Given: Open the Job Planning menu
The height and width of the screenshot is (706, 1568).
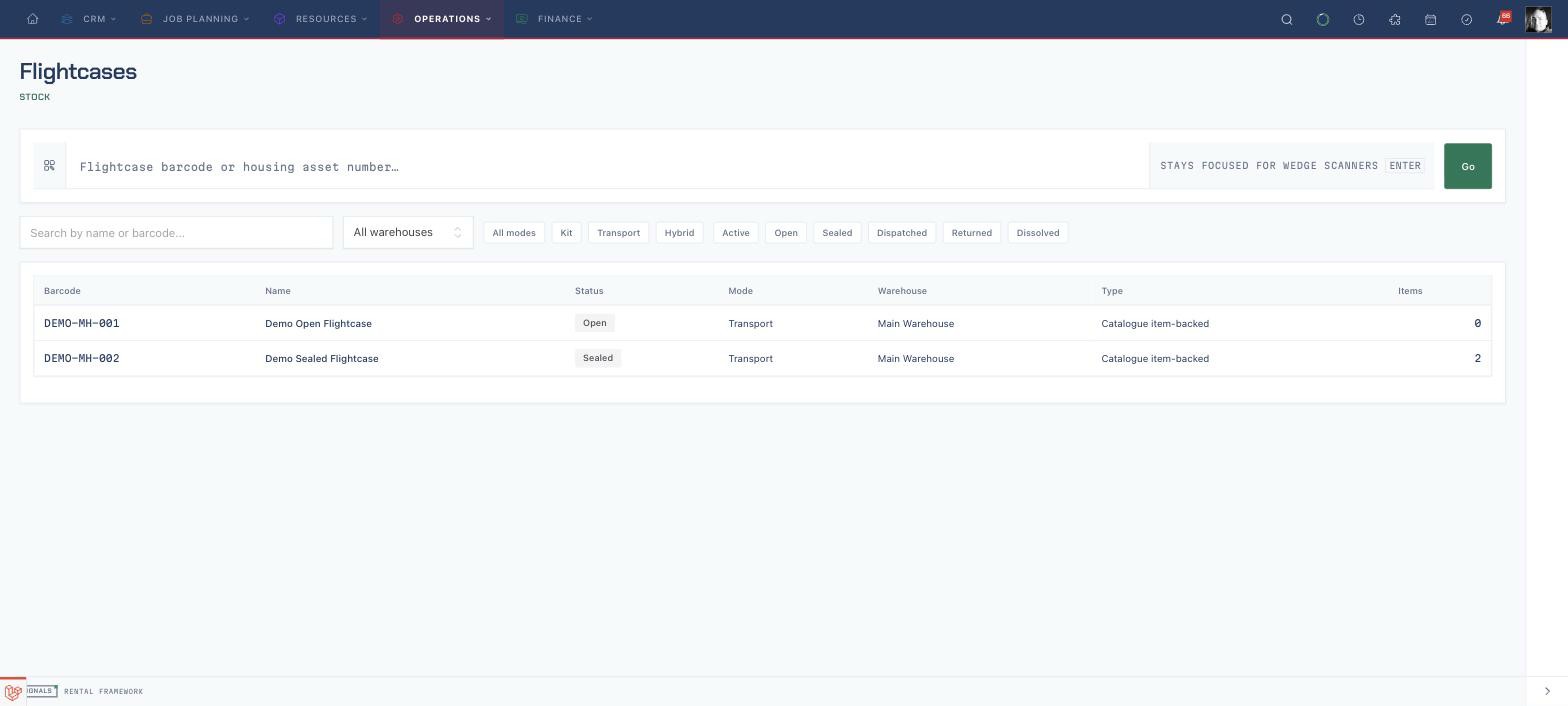Looking at the screenshot, I should pos(195,19).
